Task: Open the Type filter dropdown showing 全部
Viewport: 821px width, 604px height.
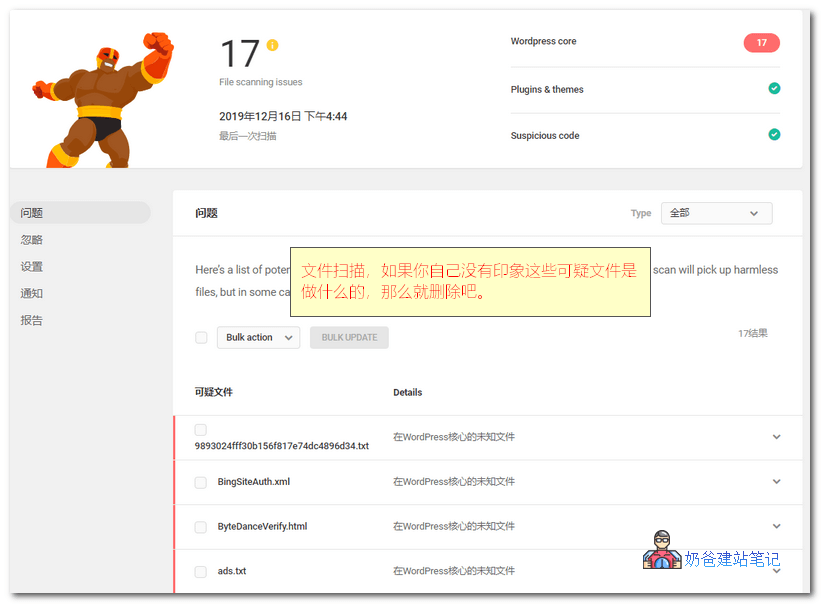Action: pyautogui.click(x=715, y=213)
